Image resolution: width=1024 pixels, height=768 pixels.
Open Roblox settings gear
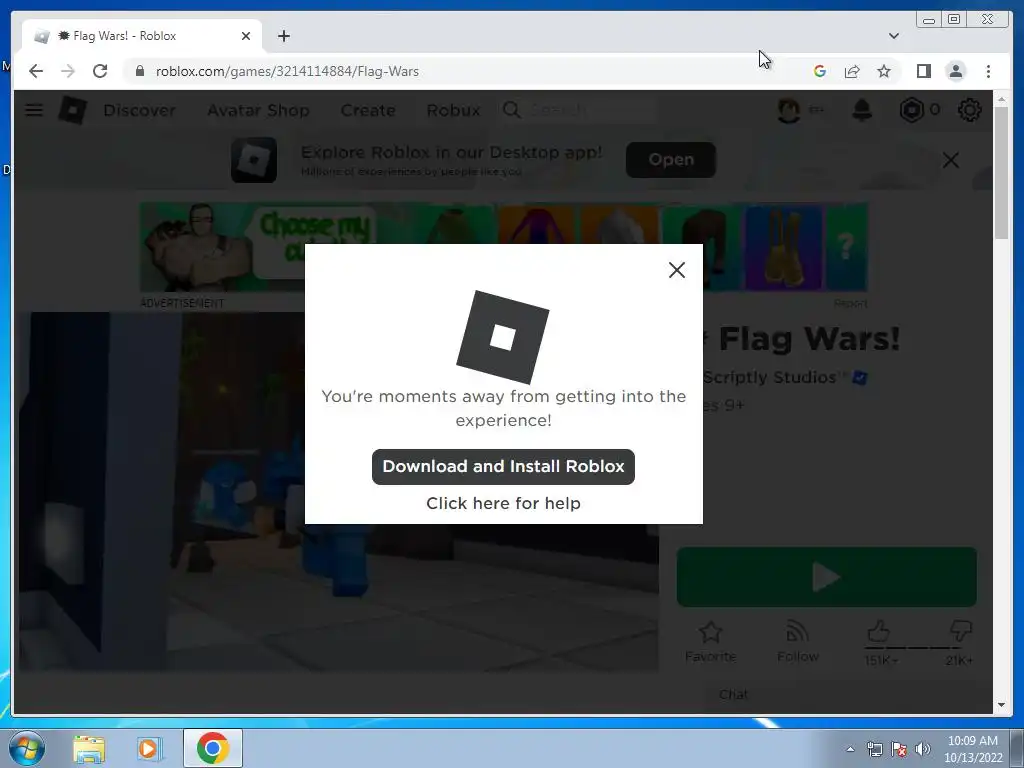click(x=969, y=110)
